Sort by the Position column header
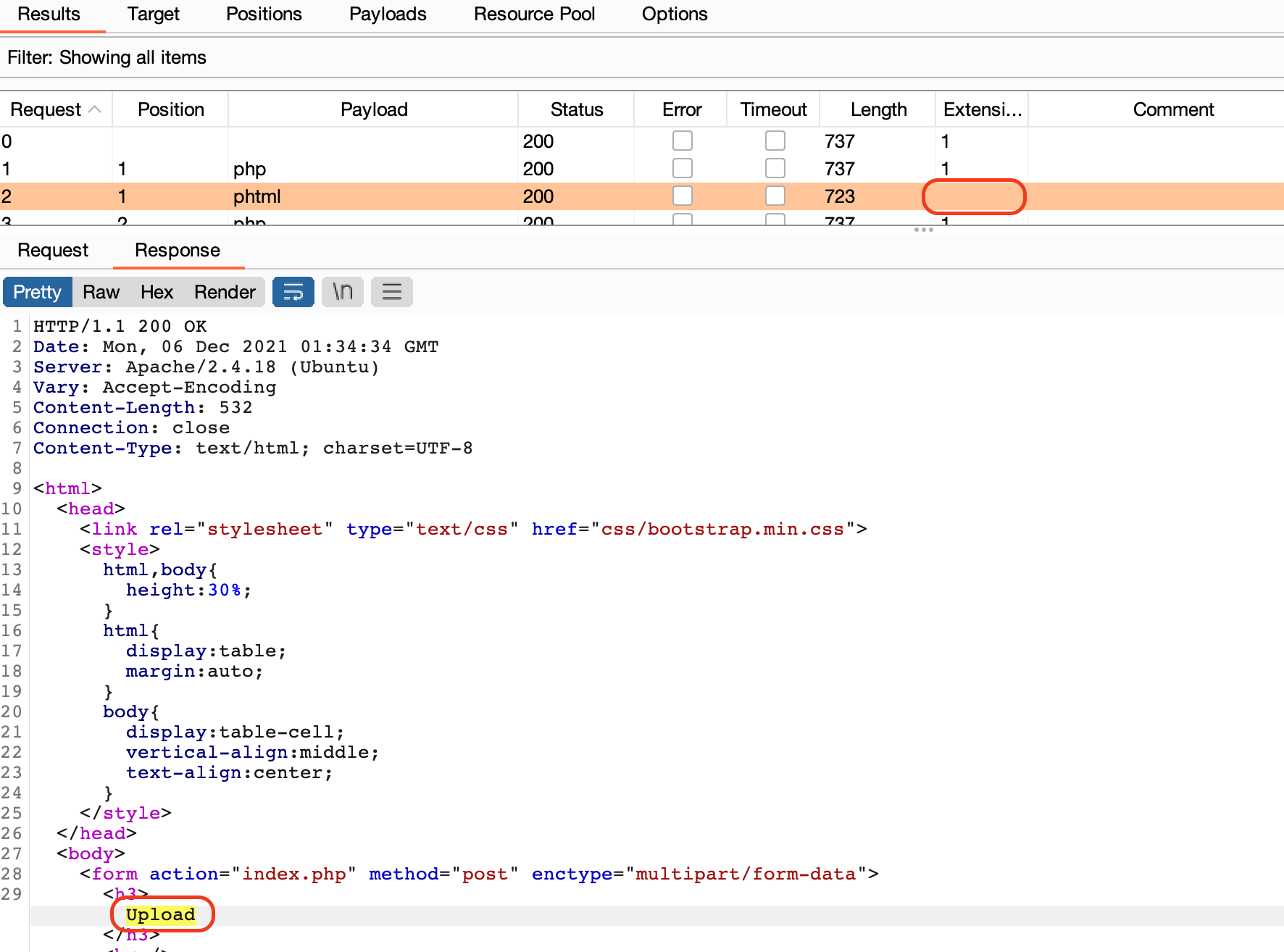Viewport: 1284px width, 952px height. pos(171,109)
